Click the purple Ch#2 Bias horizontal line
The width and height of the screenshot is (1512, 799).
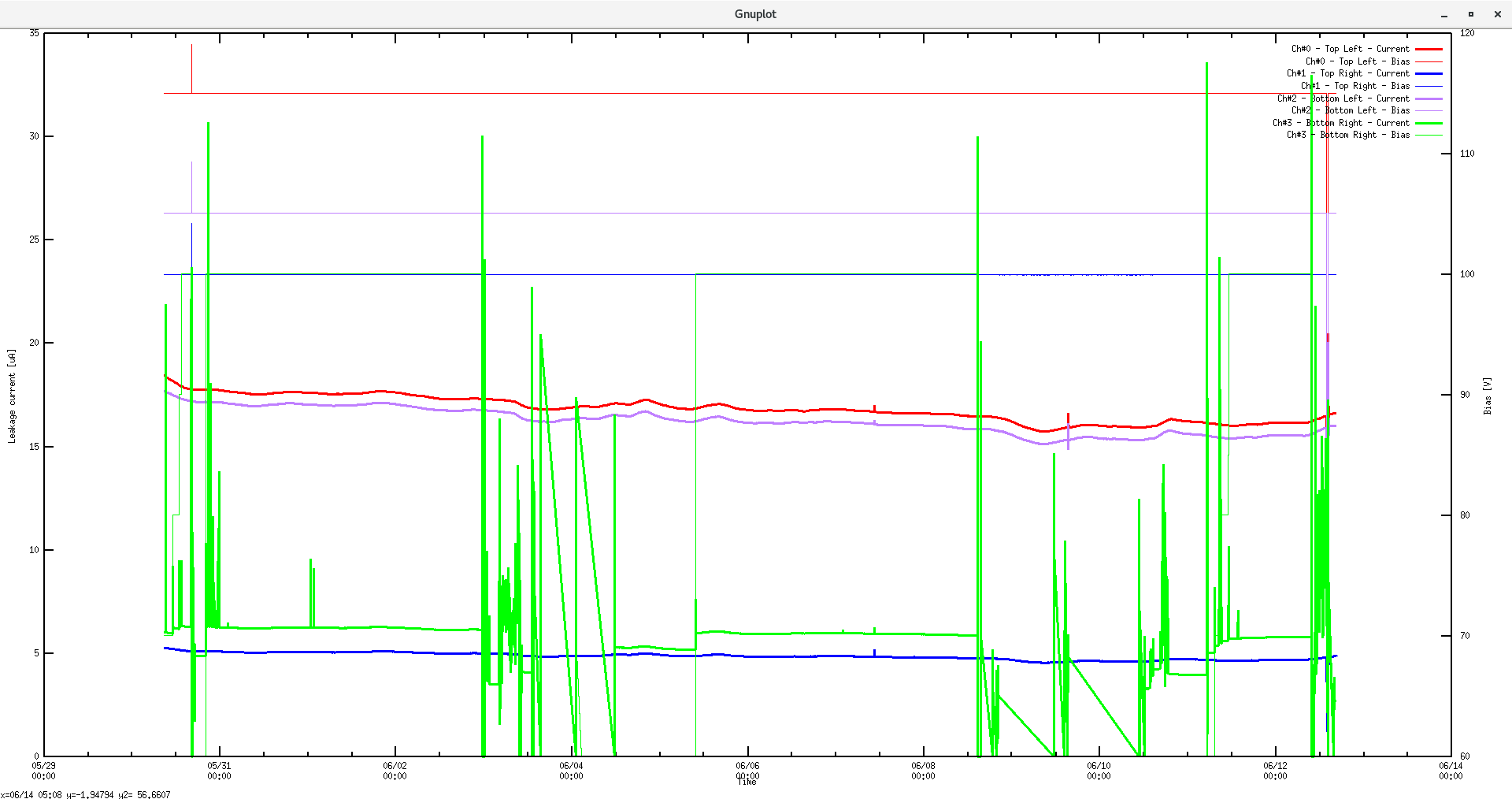(x=630, y=212)
